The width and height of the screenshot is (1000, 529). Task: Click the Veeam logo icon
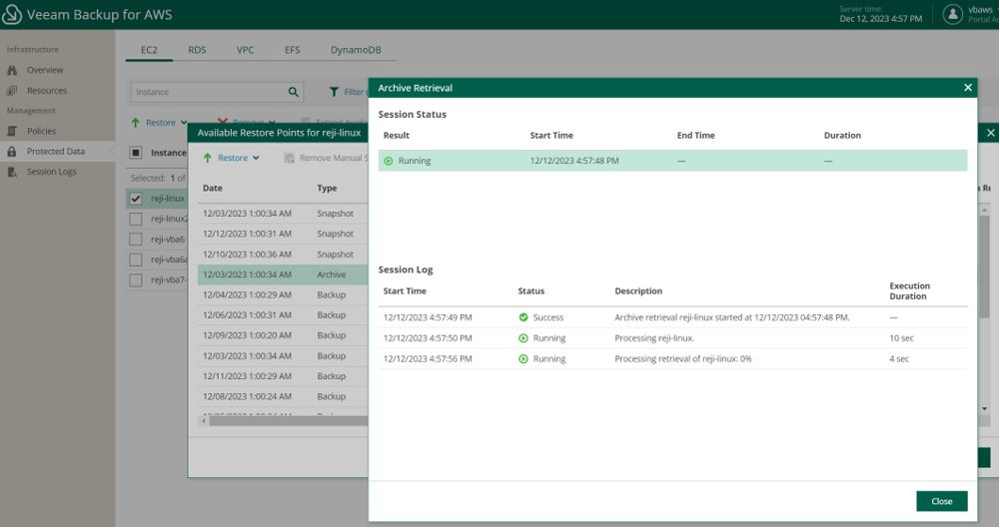pos(11,14)
